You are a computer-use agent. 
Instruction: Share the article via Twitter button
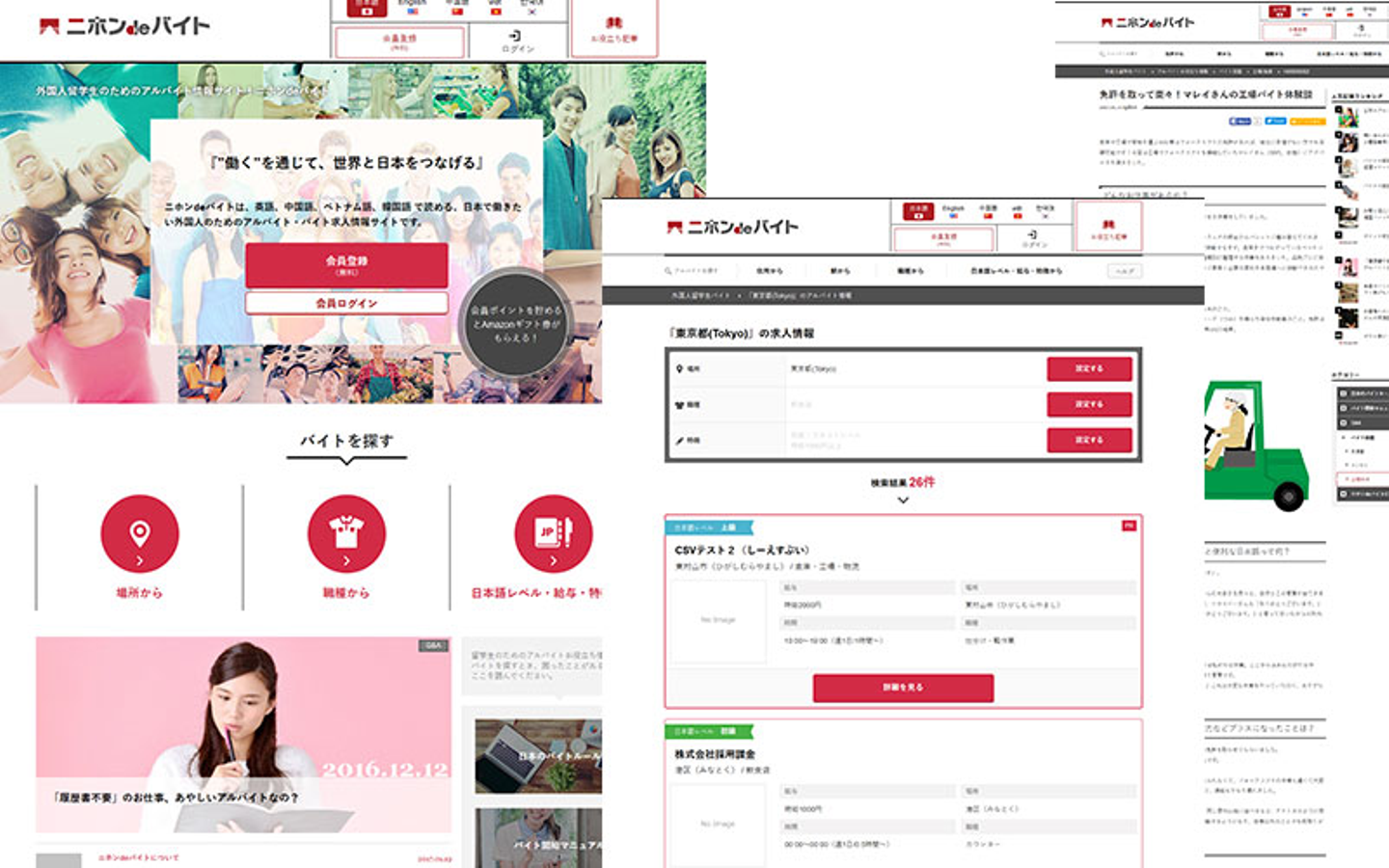[x=1275, y=122]
